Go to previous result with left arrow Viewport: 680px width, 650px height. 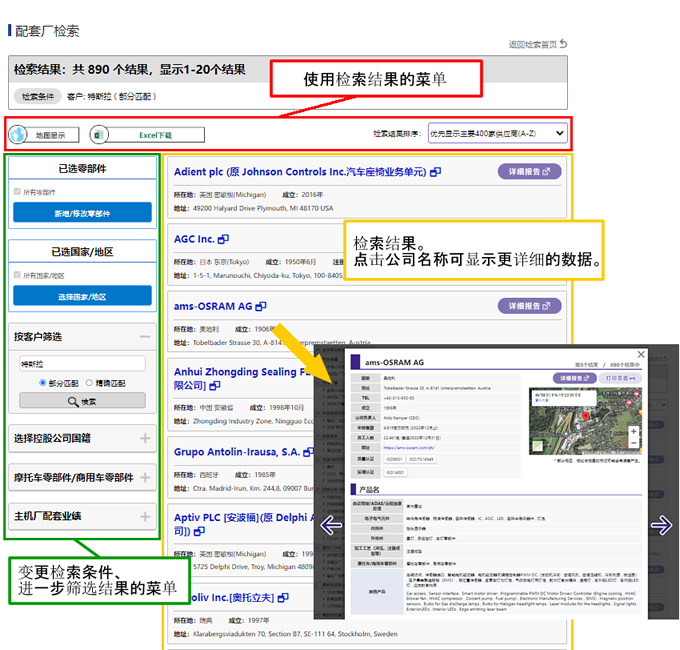coord(331,524)
